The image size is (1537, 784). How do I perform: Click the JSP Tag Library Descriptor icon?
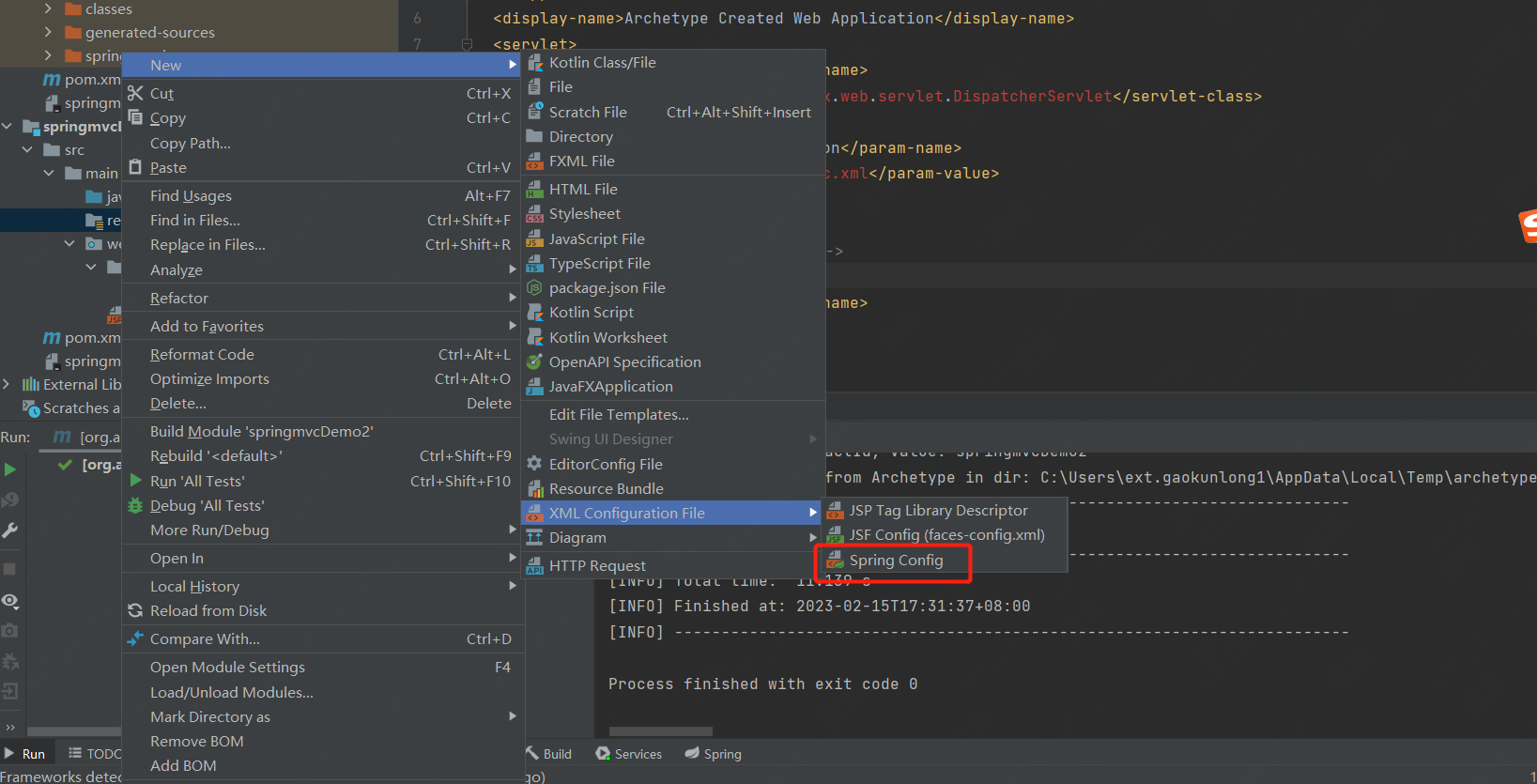pos(835,511)
